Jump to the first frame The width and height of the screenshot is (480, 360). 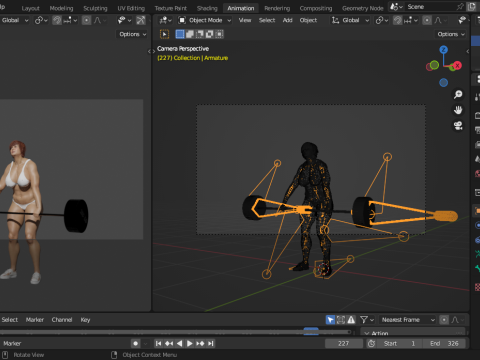pos(159,343)
